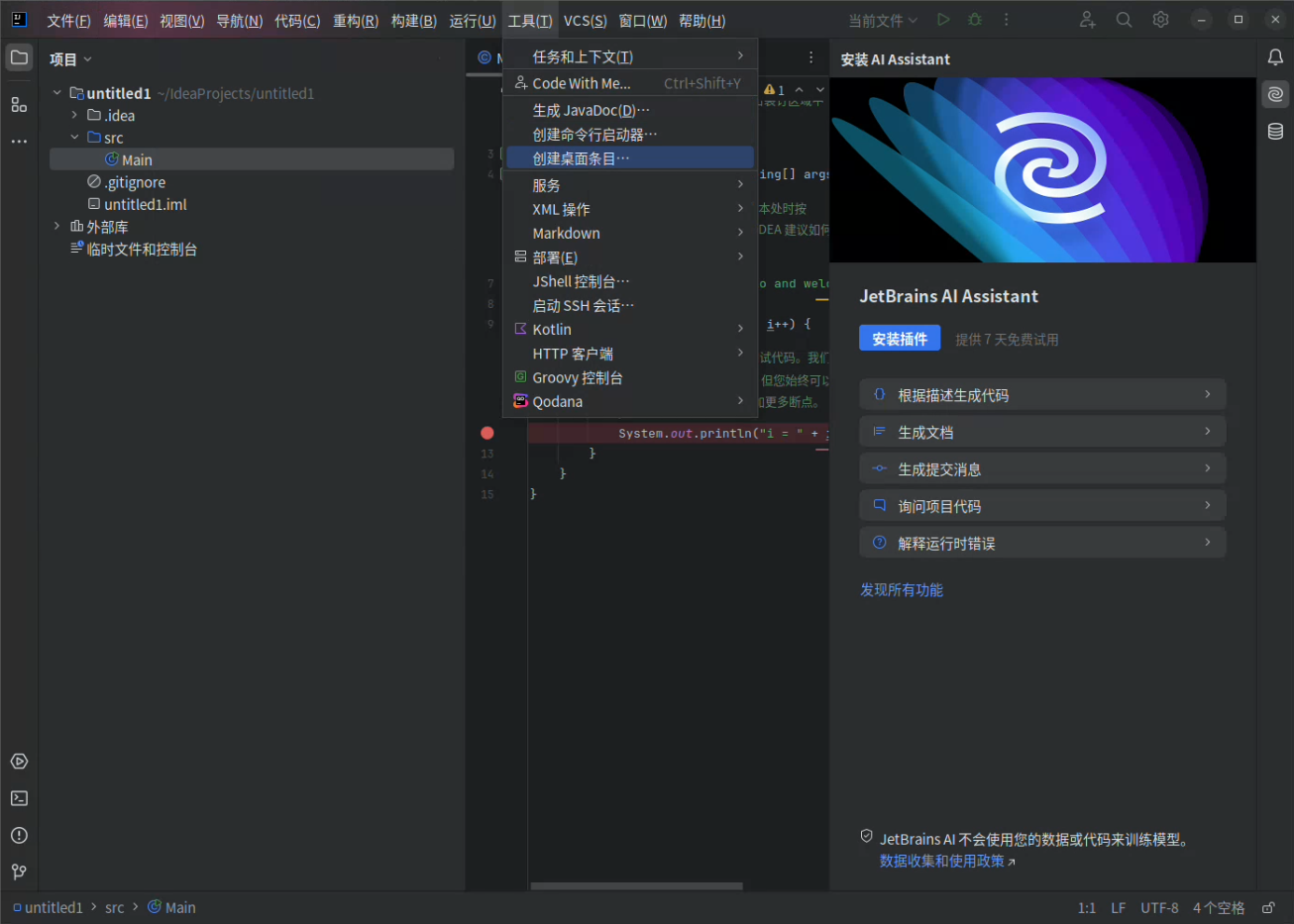The width and height of the screenshot is (1294, 924).
Task: Open the Kotlin submenu
Action: [x=629, y=329]
